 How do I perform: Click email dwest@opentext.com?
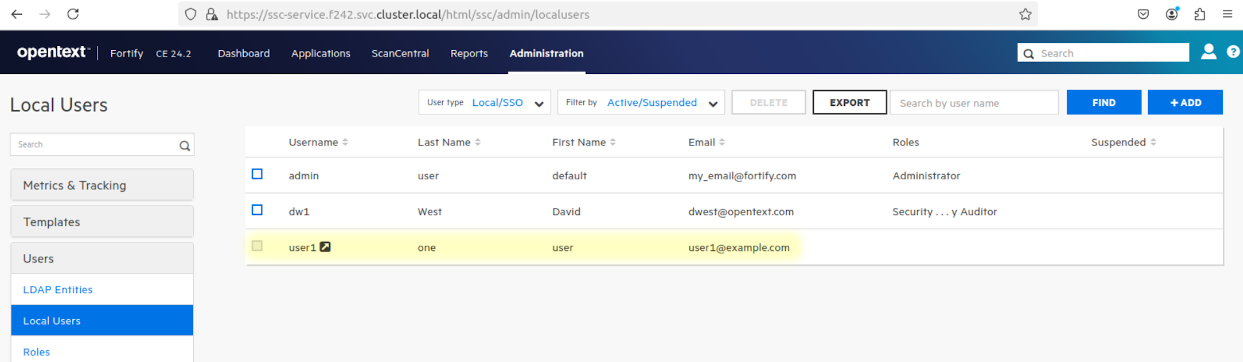[x=741, y=212]
